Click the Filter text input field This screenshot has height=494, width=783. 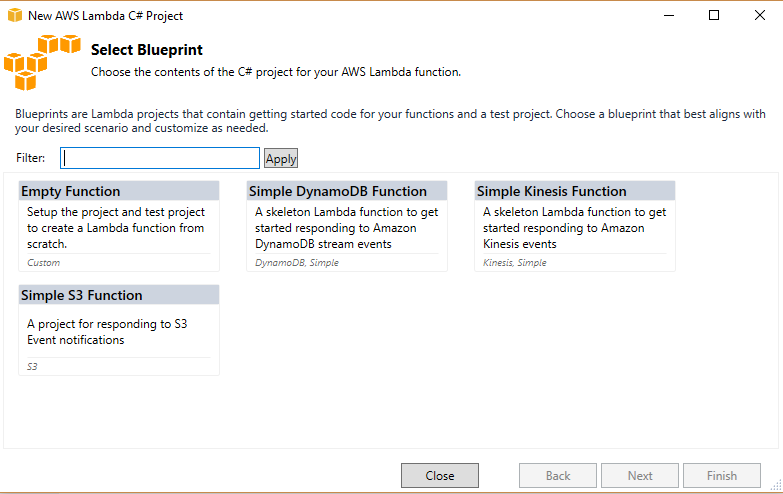pyautogui.click(x=160, y=158)
